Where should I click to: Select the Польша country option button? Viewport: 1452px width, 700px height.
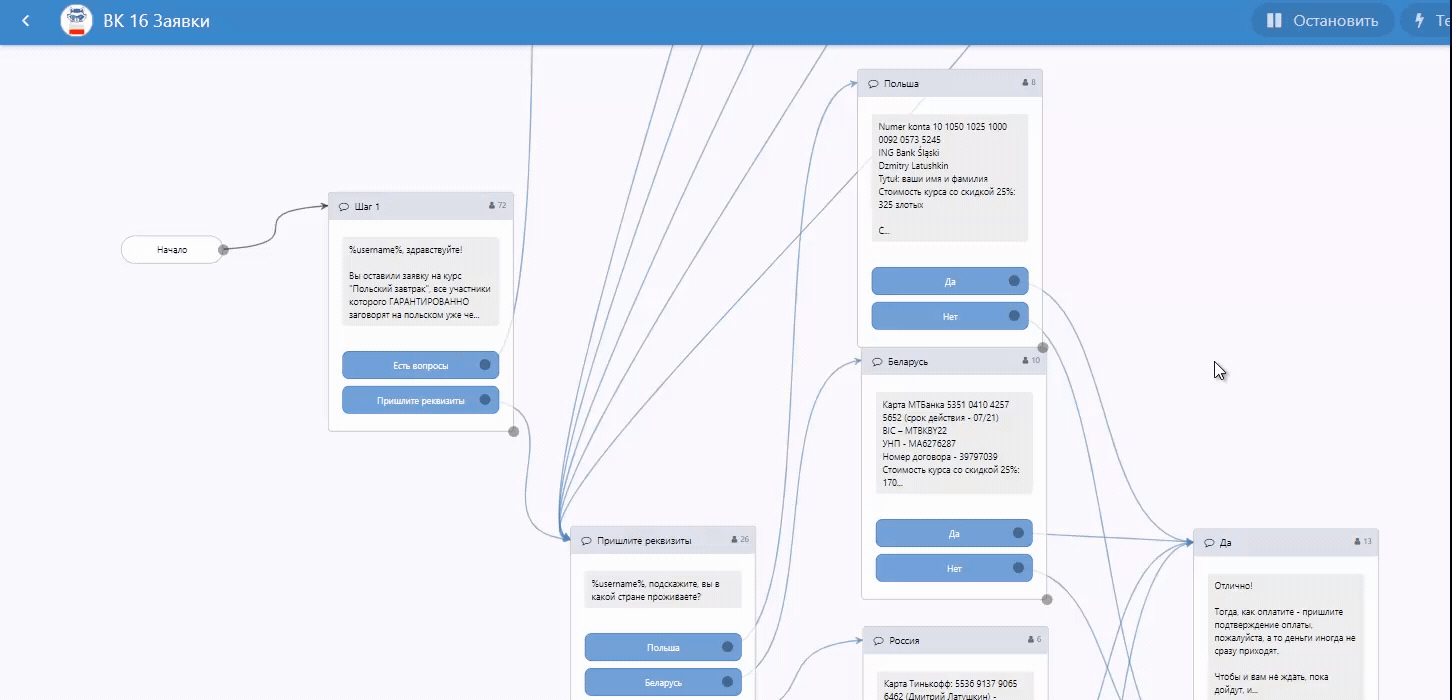pyautogui.click(x=662, y=647)
